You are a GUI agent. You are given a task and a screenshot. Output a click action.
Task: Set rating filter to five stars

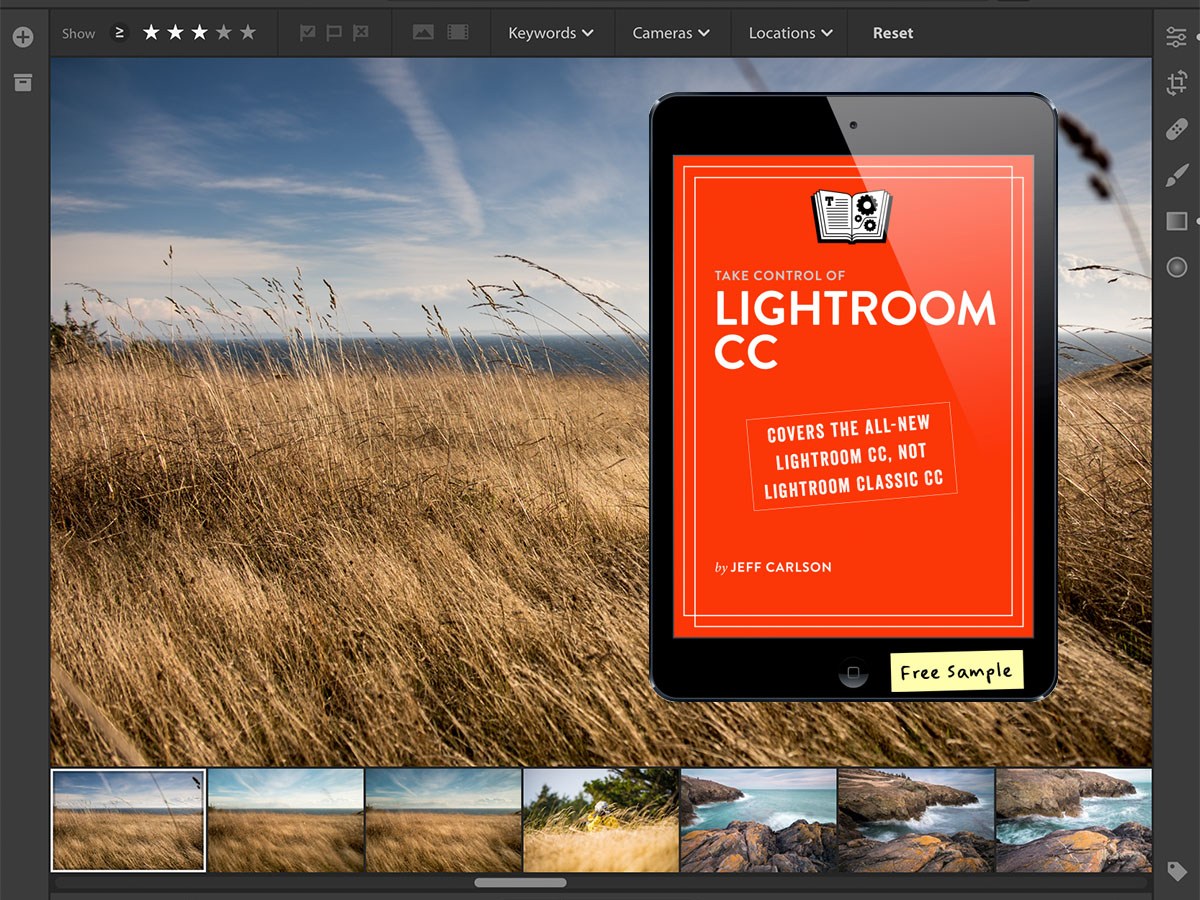click(248, 33)
